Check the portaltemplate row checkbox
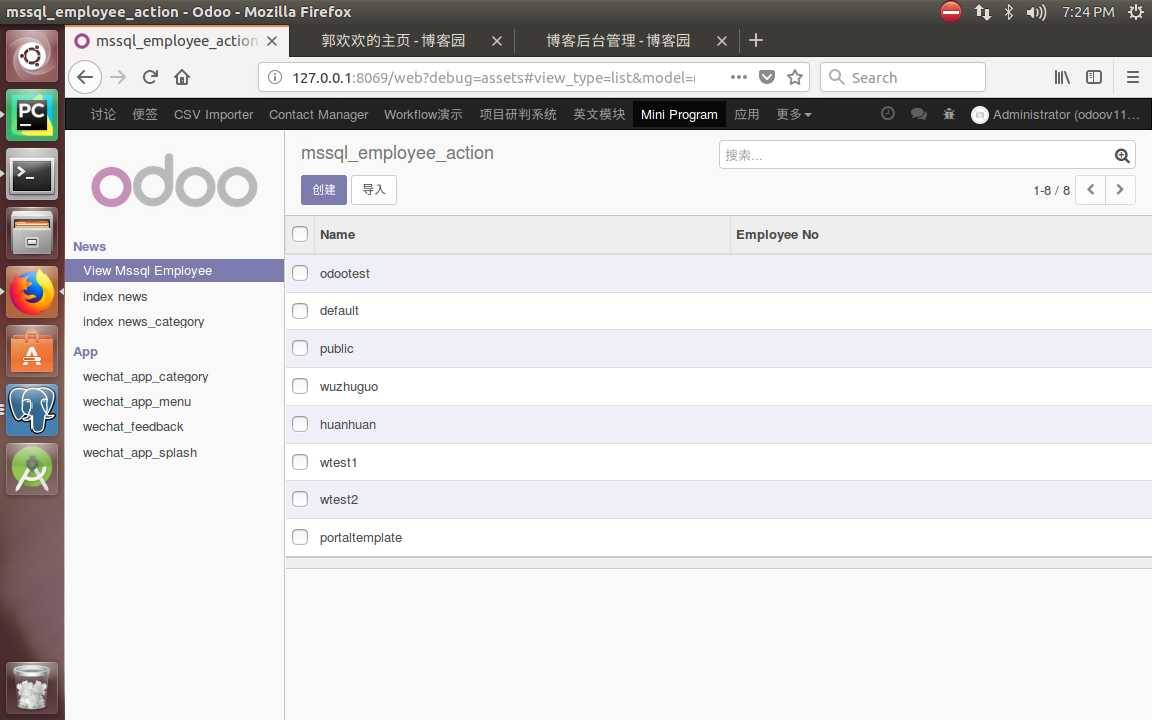1152x720 pixels. (x=300, y=537)
